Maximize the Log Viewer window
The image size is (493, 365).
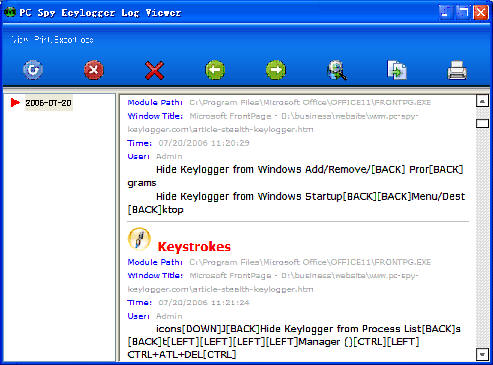[x=463, y=12]
